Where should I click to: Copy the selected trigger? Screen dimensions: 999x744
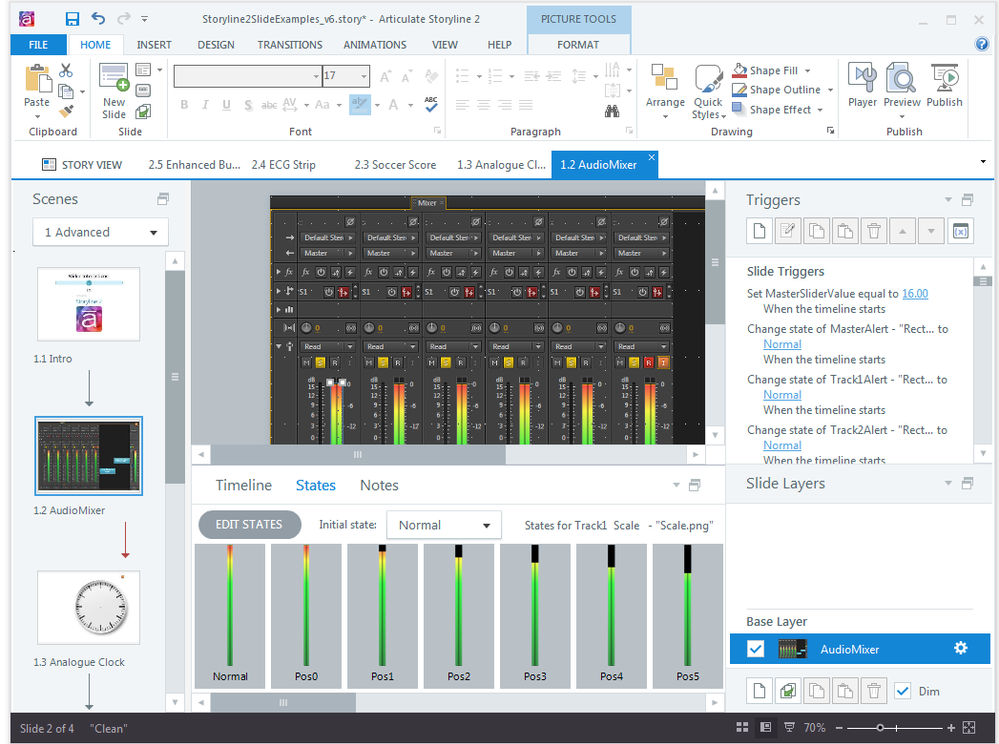816,231
